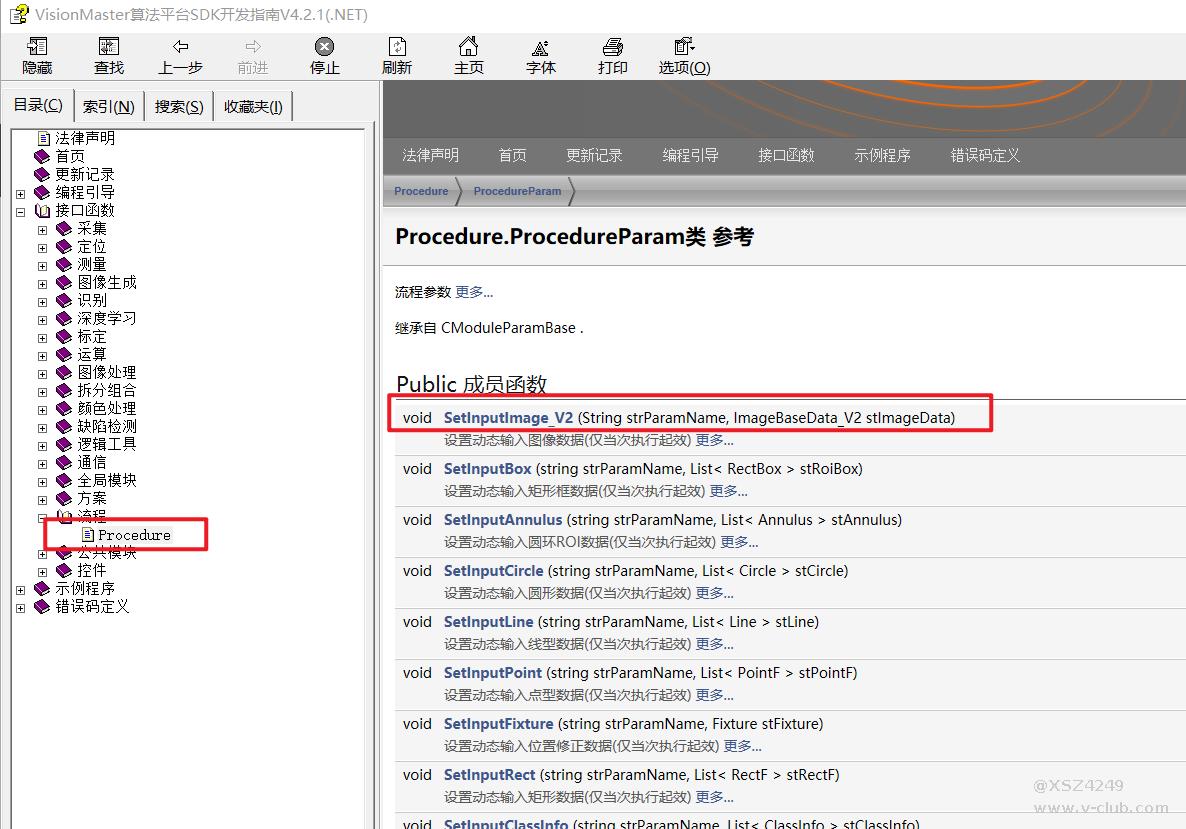Expand the 采集 tree node
Viewport: 1186px width, 829px height.
pyautogui.click(x=42, y=230)
